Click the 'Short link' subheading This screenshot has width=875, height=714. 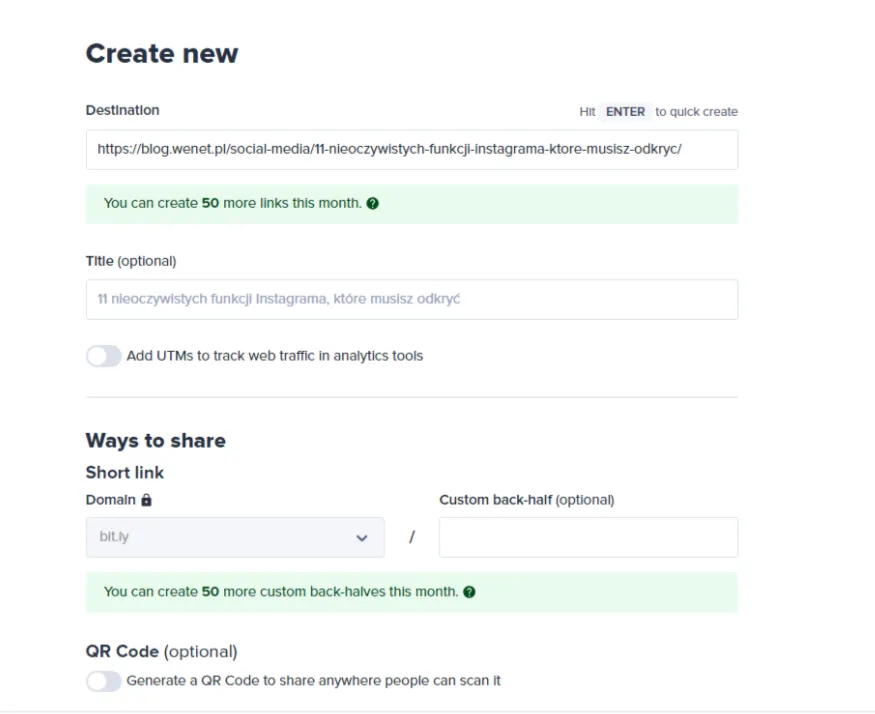pyautogui.click(x=125, y=472)
